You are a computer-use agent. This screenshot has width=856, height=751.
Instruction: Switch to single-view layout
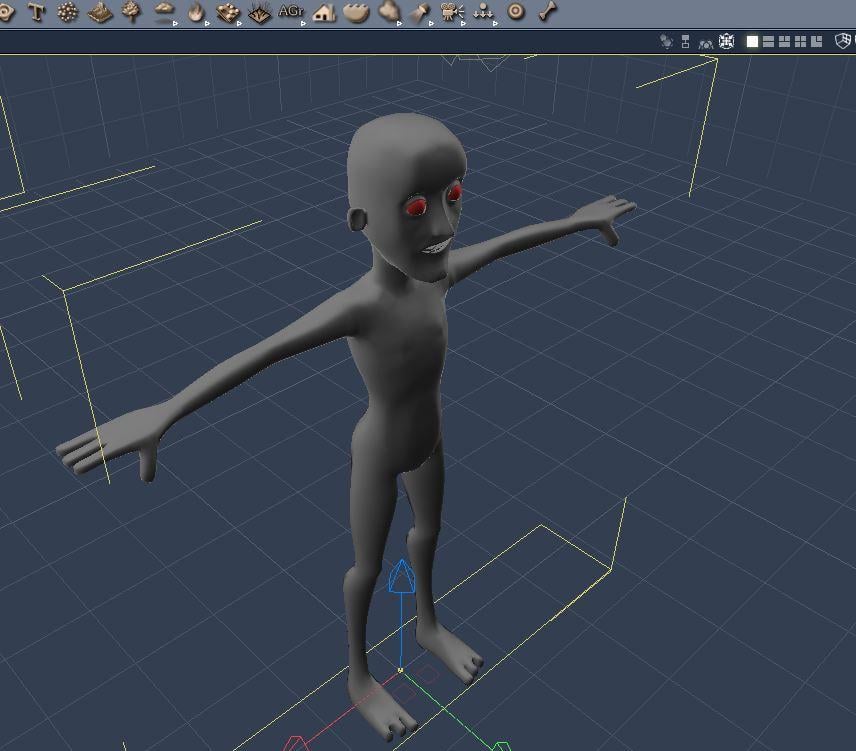point(752,42)
